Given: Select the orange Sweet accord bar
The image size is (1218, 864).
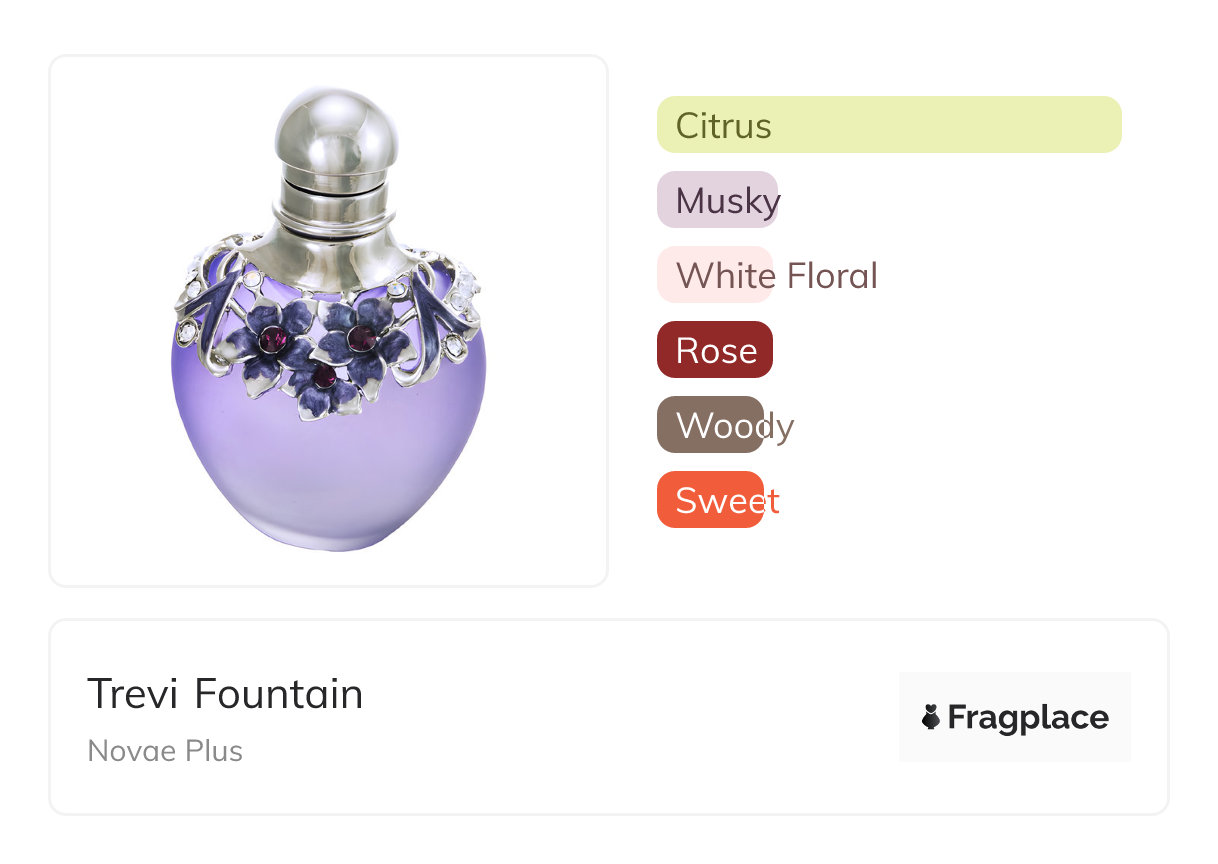Looking at the screenshot, I should (x=710, y=500).
